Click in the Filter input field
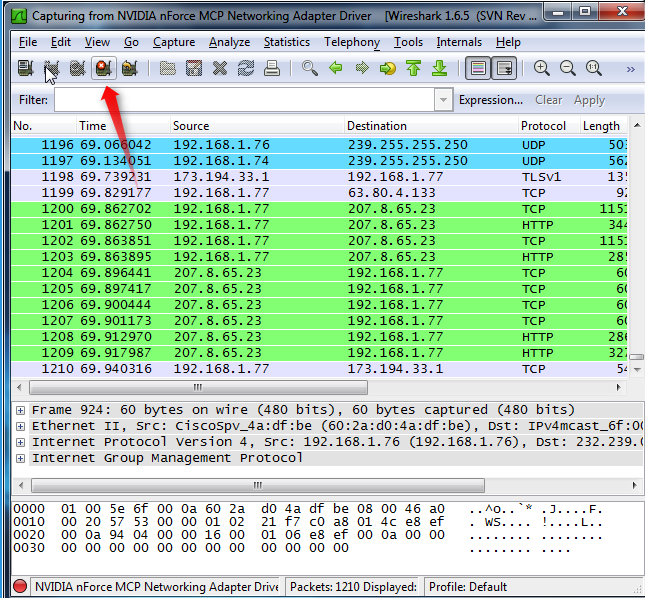The width and height of the screenshot is (645, 598). pyautogui.click(x=244, y=100)
